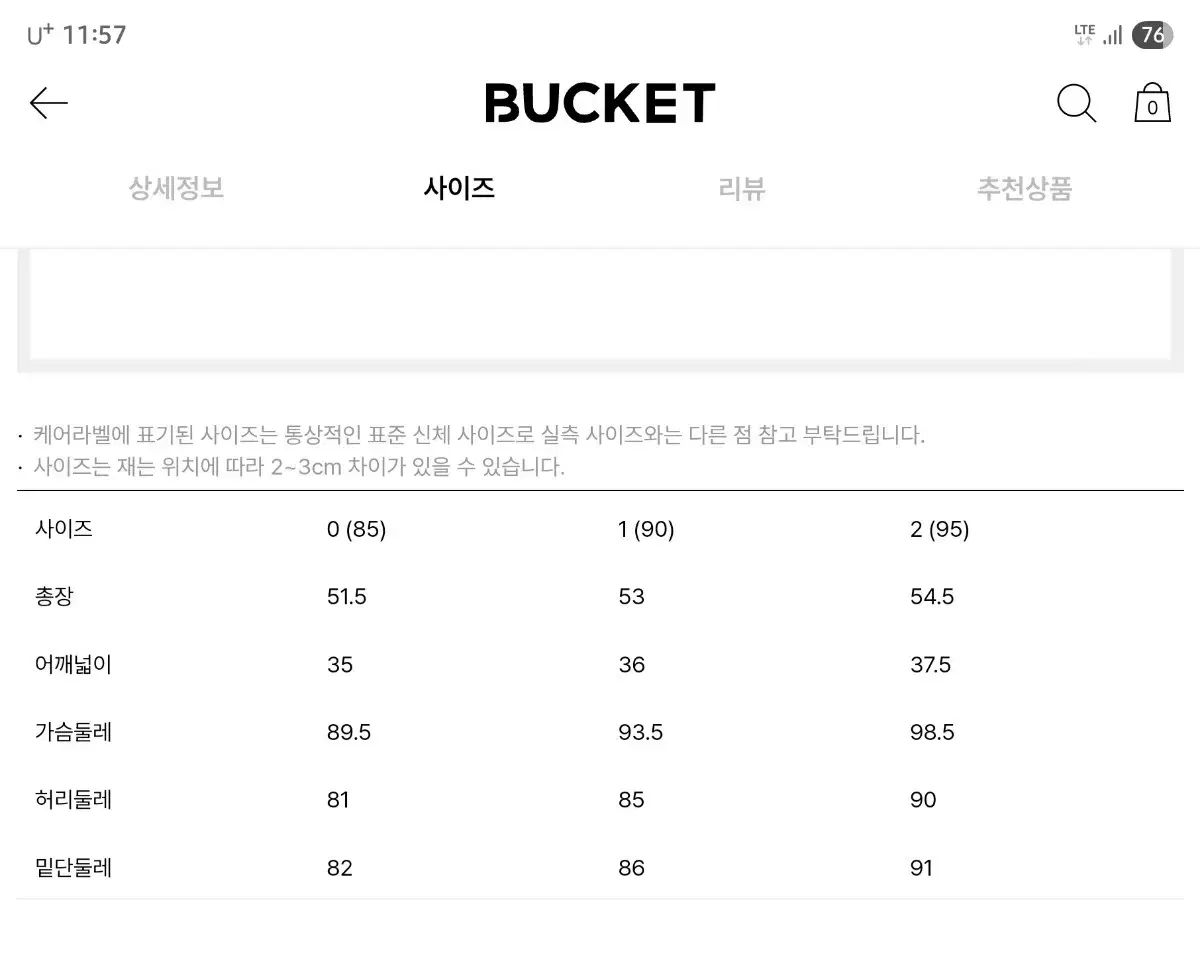The image size is (1200, 959).
Task: Open the search magnifier icon
Action: (x=1076, y=103)
